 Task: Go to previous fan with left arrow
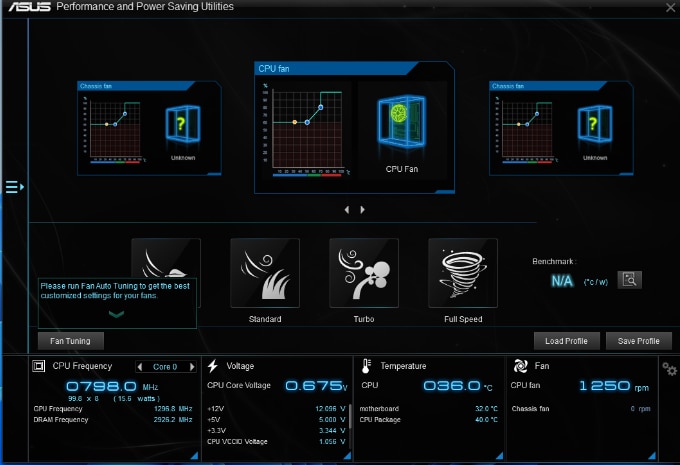tap(347, 210)
